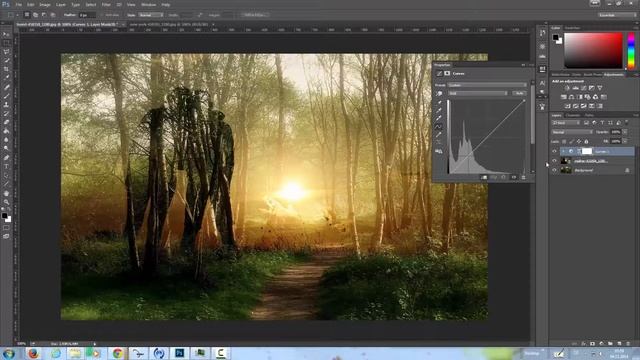Switch to the Channels tab
Image resolution: width=640 pixels, height=360 pixels.
tap(573, 116)
